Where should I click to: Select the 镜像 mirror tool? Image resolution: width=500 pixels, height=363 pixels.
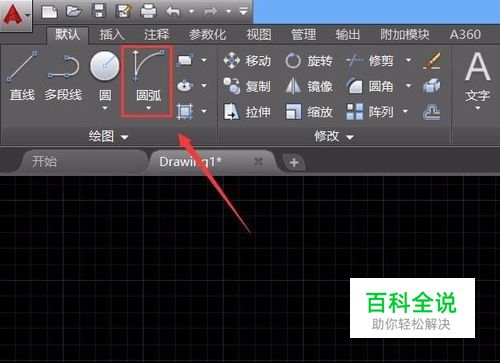tap(309, 86)
